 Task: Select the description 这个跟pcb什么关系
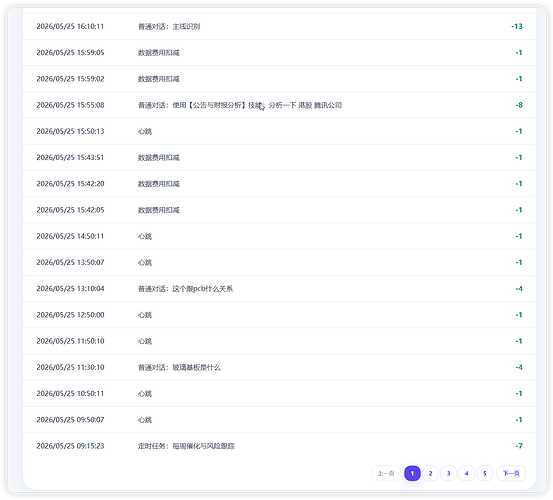click(202, 289)
